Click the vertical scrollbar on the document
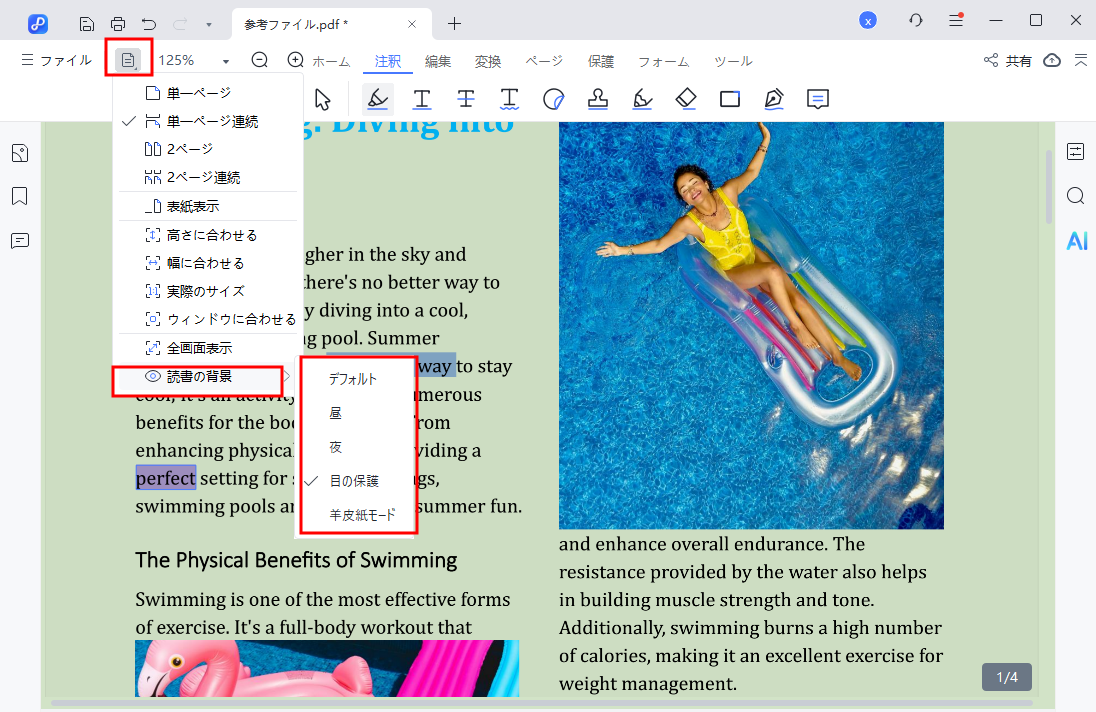The image size is (1096, 712). pos(1048,188)
